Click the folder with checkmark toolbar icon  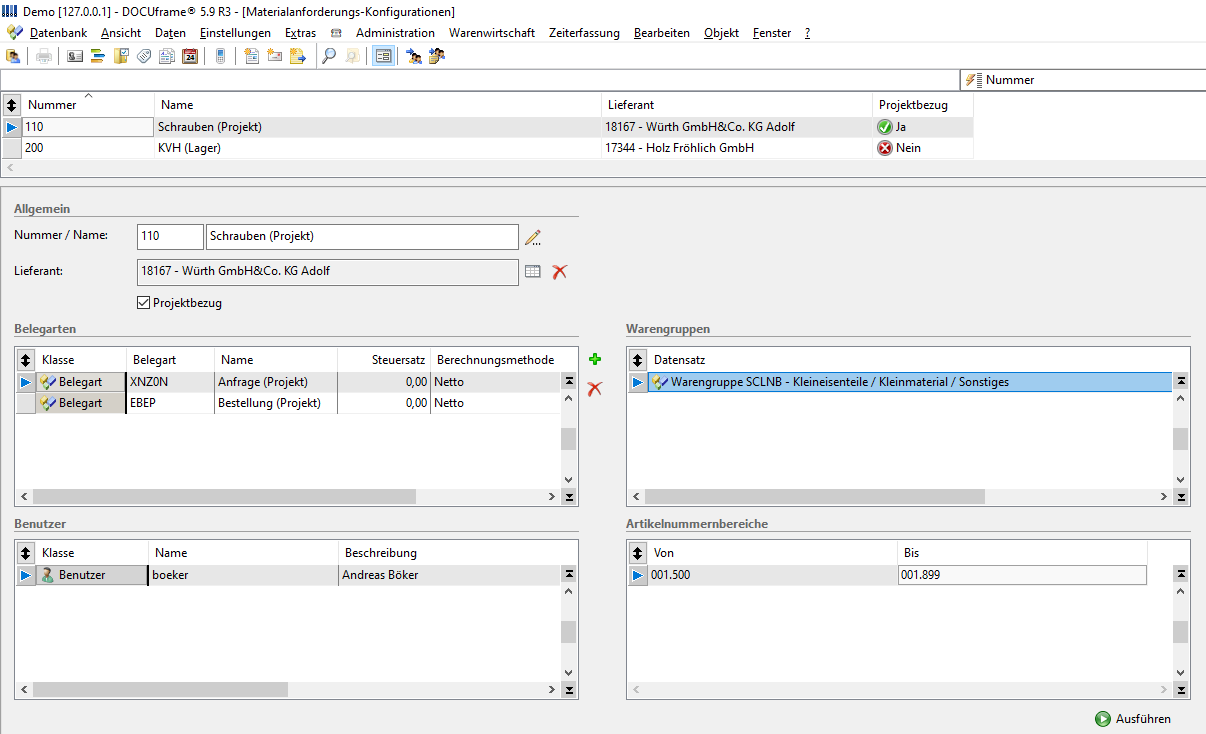(x=121, y=56)
